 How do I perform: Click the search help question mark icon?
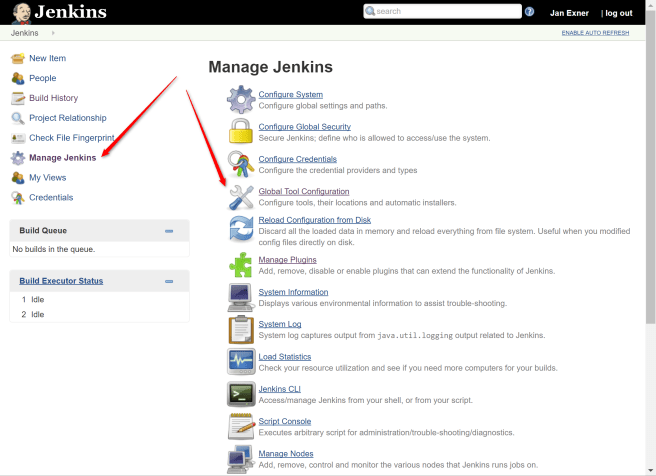coord(530,12)
